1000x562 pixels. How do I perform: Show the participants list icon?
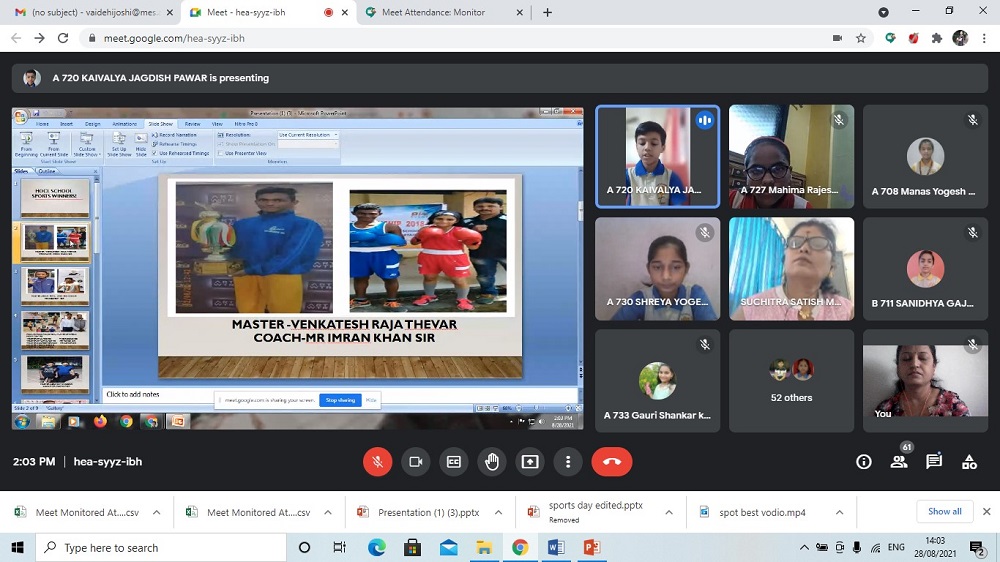pyautogui.click(x=899, y=462)
